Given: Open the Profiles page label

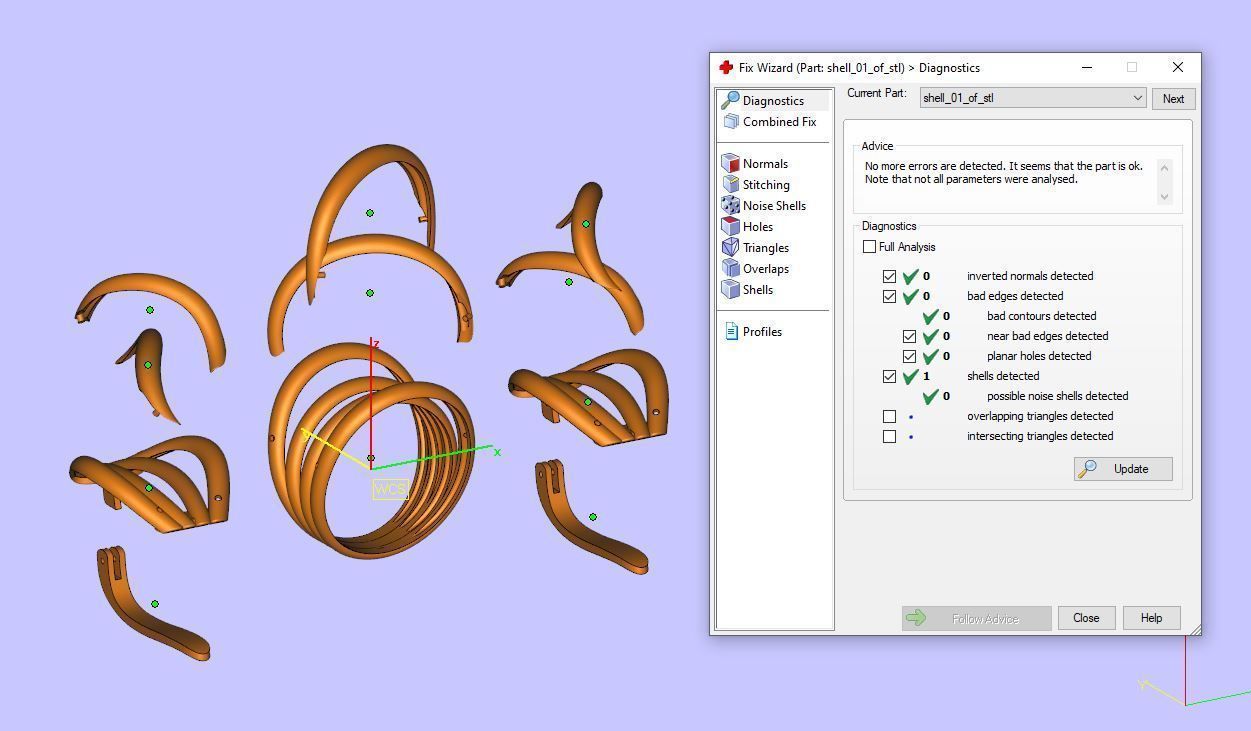Looking at the screenshot, I should pyautogui.click(x=762, y=332).
